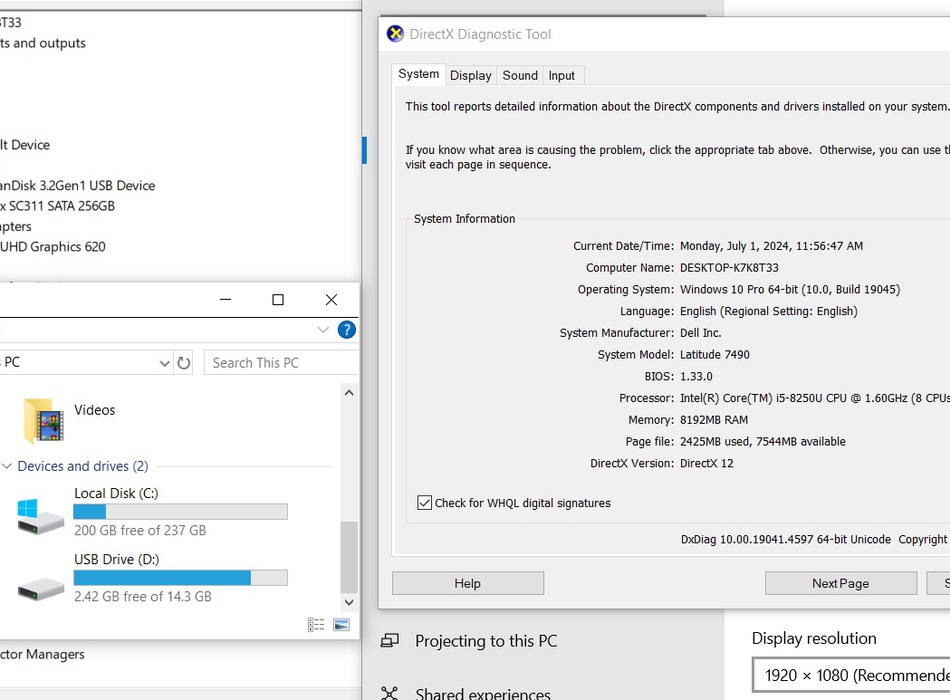This screenshot has height=700, width=950.
Task: Click the Projecting to this PC icon
Action: pyautogui.click(x=390, y=641)
